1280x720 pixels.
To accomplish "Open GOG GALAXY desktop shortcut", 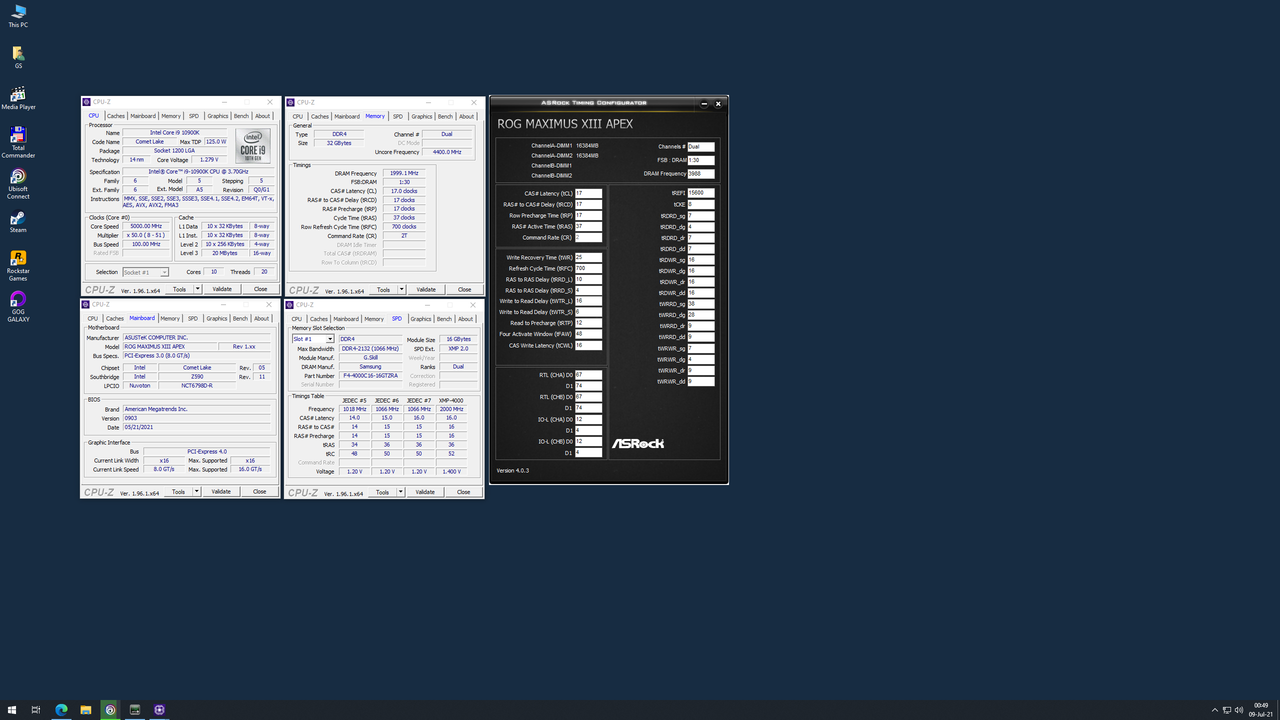I will (x=18, y=307).
